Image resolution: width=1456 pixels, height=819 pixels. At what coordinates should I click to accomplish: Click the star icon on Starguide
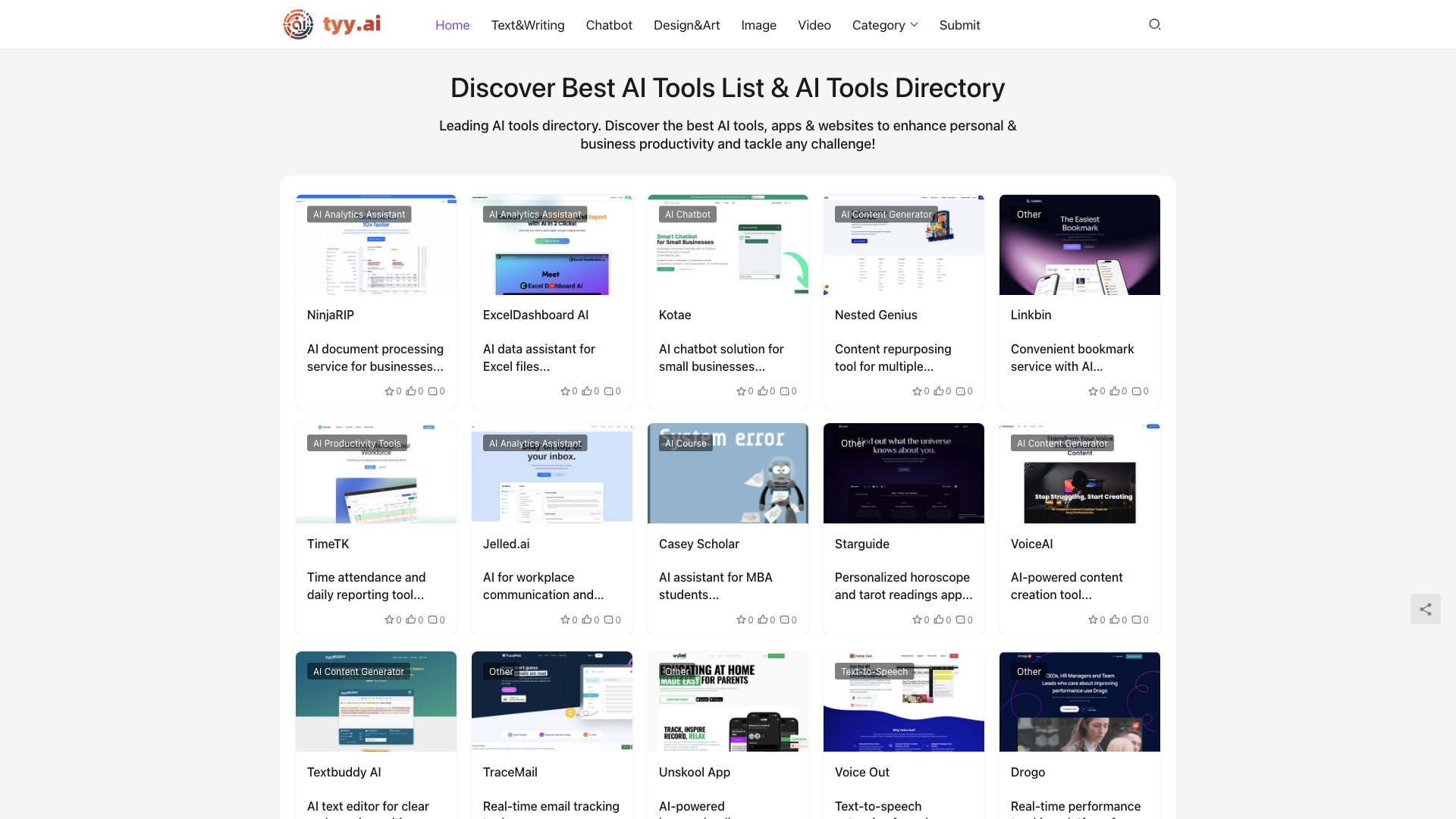[x=918, y=620]
